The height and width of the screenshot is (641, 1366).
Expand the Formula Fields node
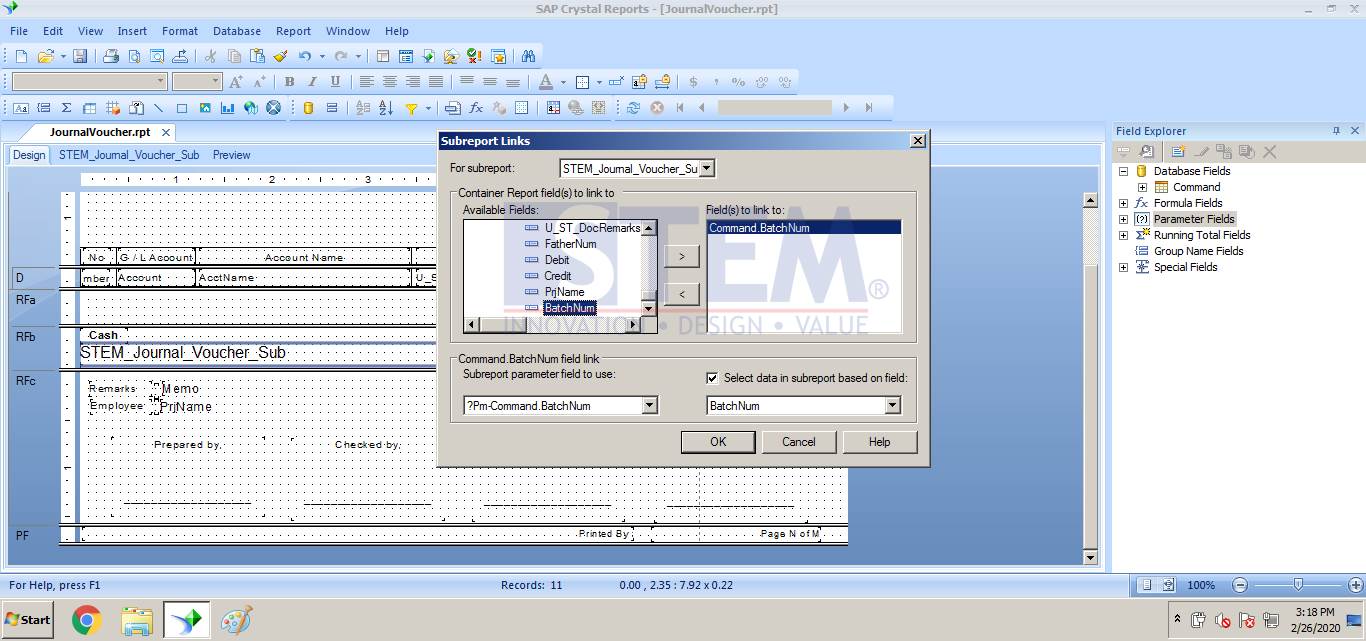click(x=1123, y=203)
